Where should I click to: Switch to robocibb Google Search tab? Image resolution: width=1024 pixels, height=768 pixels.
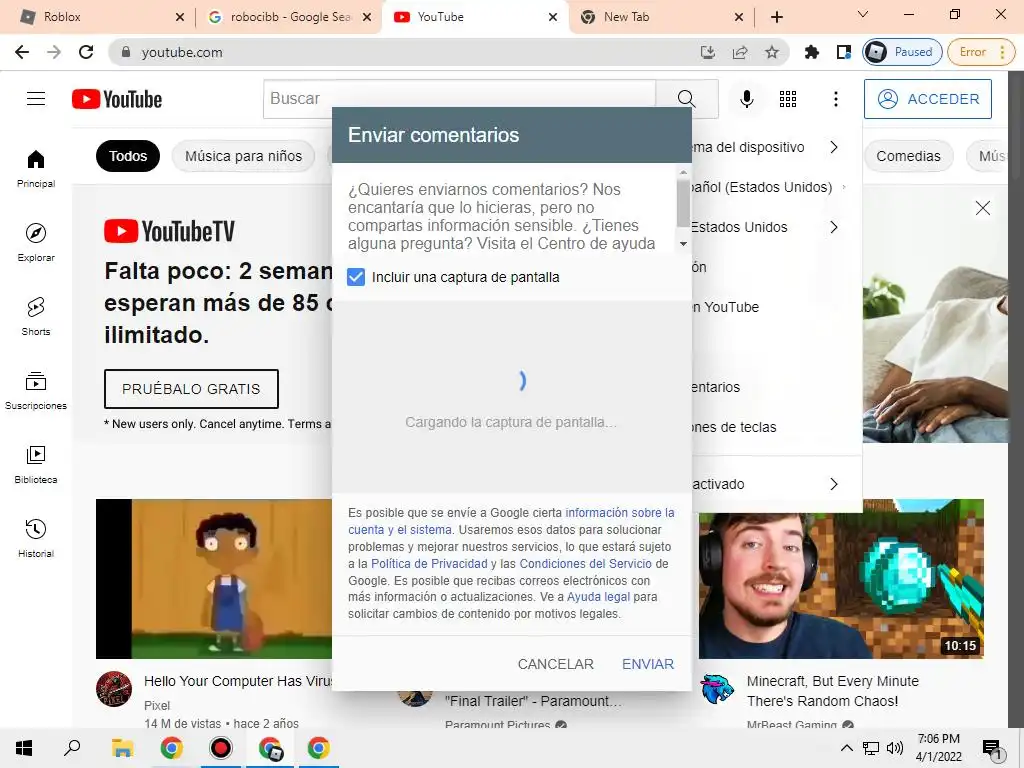coord(287,17)
